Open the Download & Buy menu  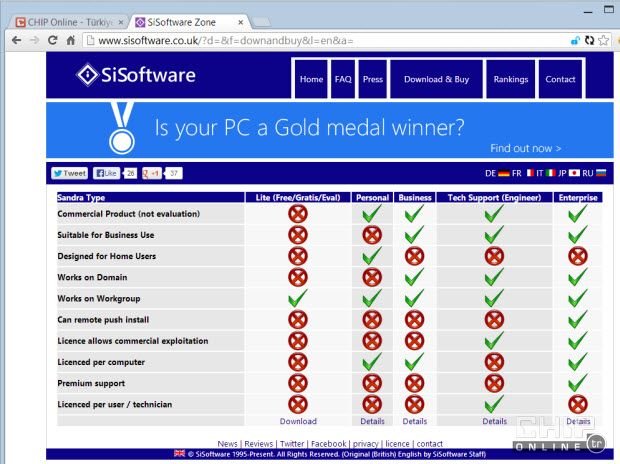pos(436,79)
